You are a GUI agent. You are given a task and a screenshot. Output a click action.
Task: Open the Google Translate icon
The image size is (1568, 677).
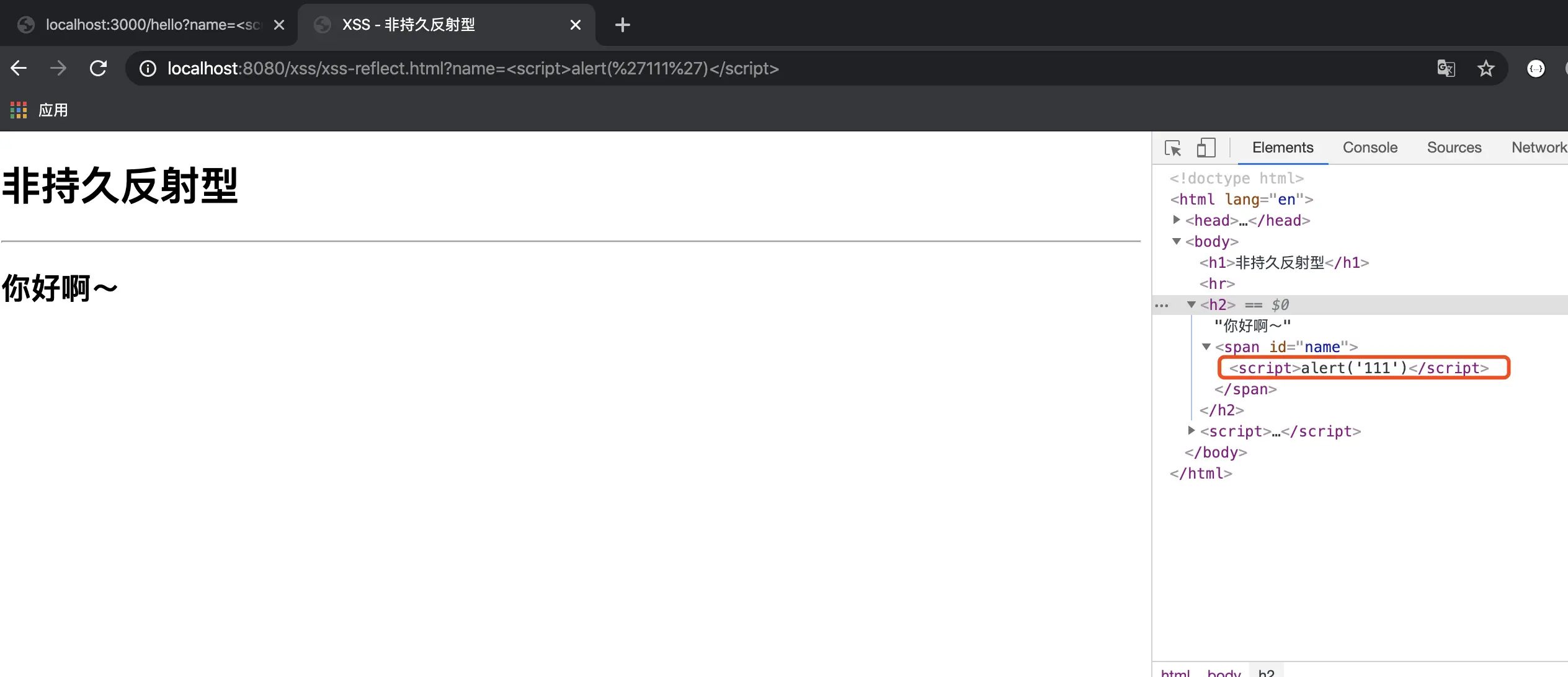tap(1446, 68)
